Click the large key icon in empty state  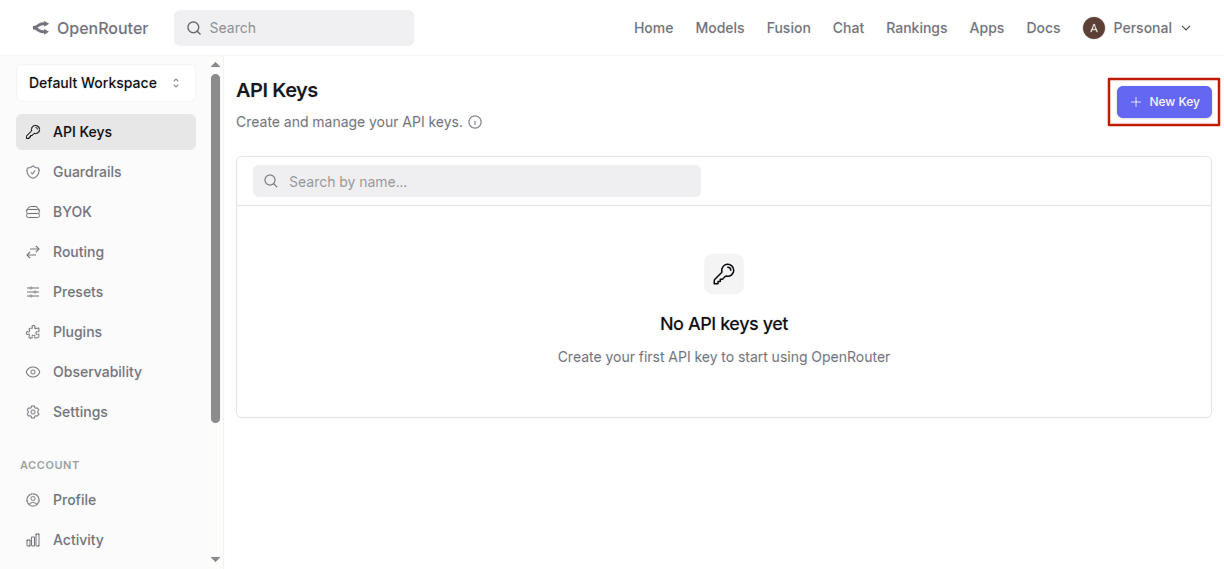[x=724, y=274]
